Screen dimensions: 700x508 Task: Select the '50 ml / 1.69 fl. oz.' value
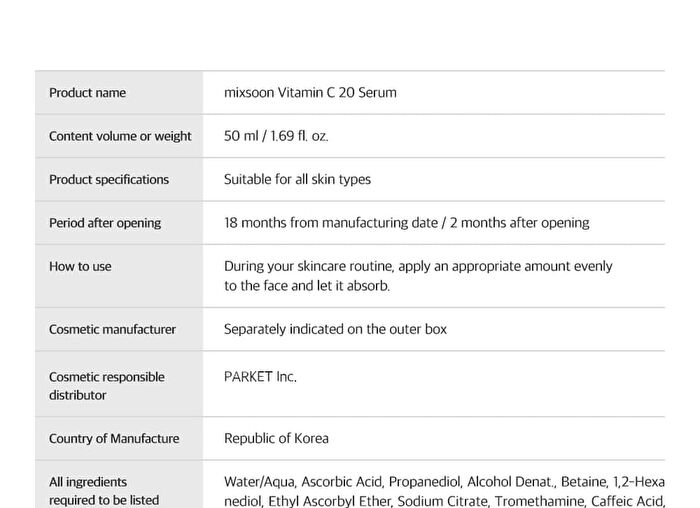point(276,136)
